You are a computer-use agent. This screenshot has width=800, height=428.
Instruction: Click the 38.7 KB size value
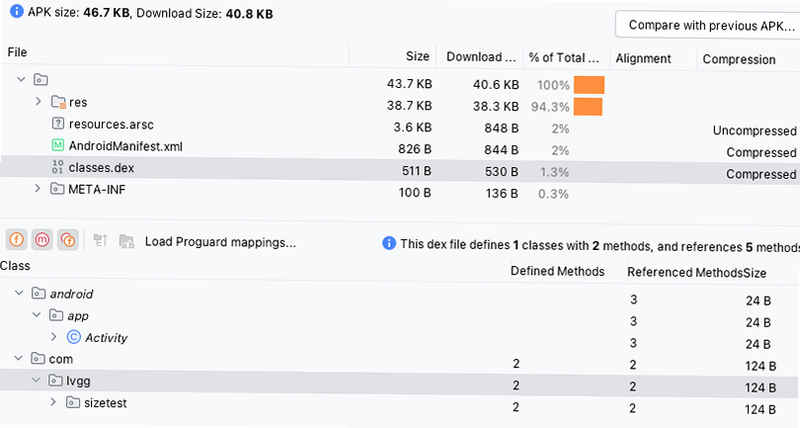tap(409, 105)
